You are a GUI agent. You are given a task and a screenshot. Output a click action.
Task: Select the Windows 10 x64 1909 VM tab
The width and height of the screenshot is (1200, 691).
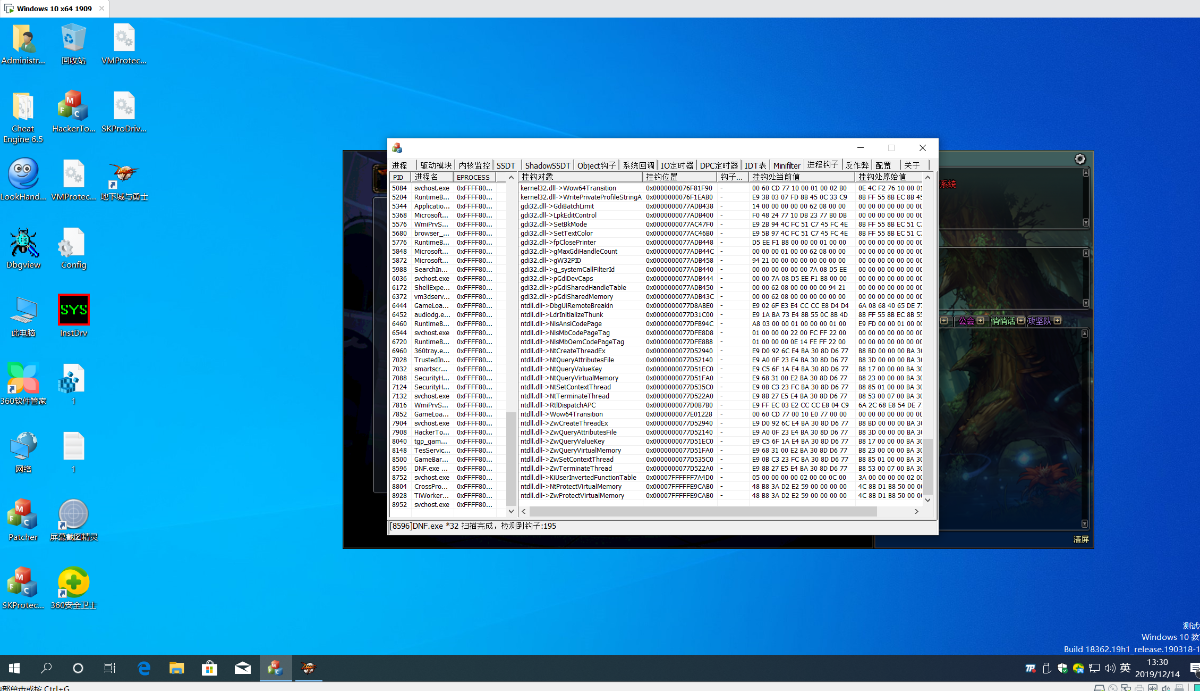click(x=55, y=8)
